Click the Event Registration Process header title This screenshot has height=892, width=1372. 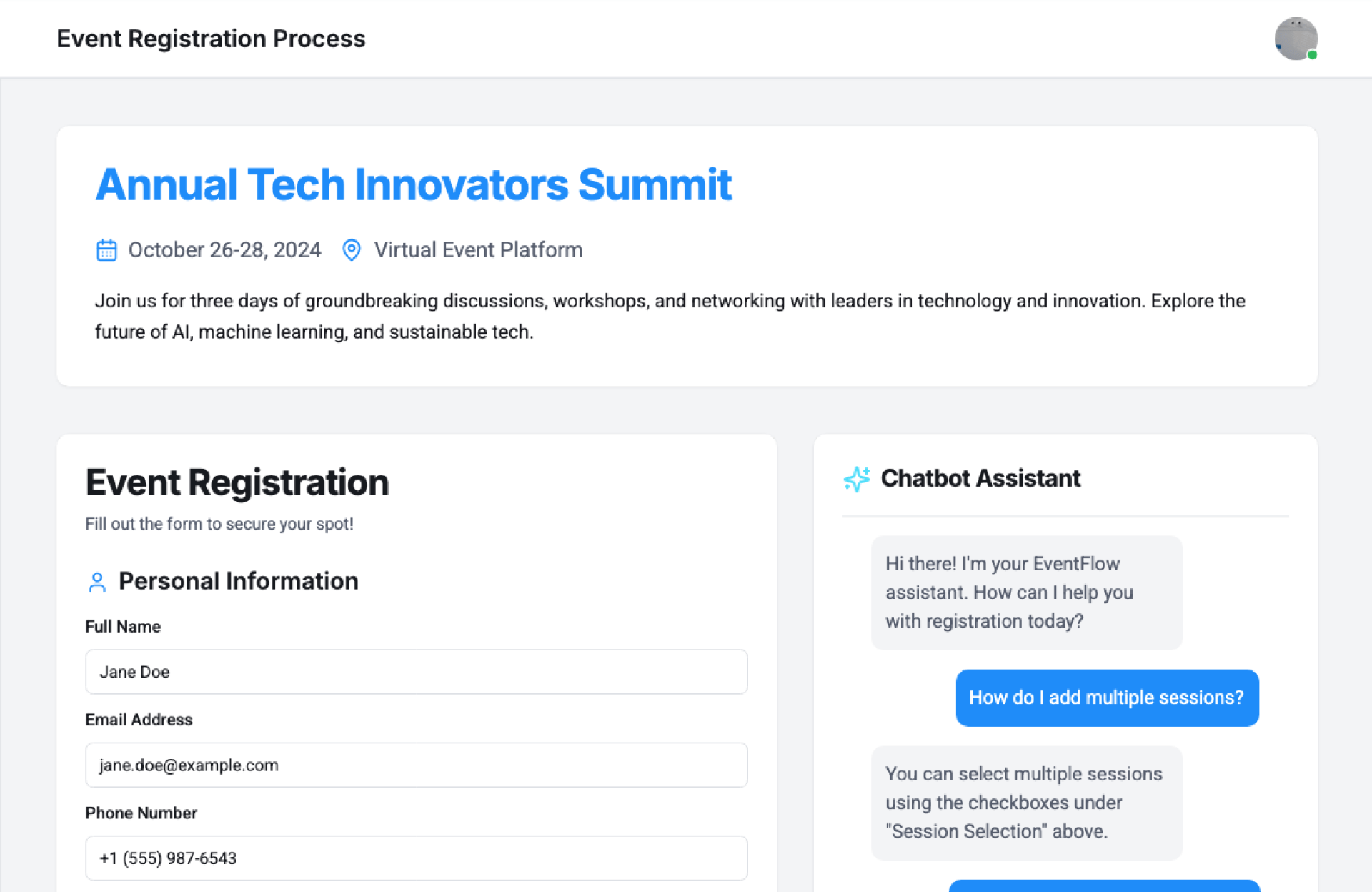[x=211, y=39]
